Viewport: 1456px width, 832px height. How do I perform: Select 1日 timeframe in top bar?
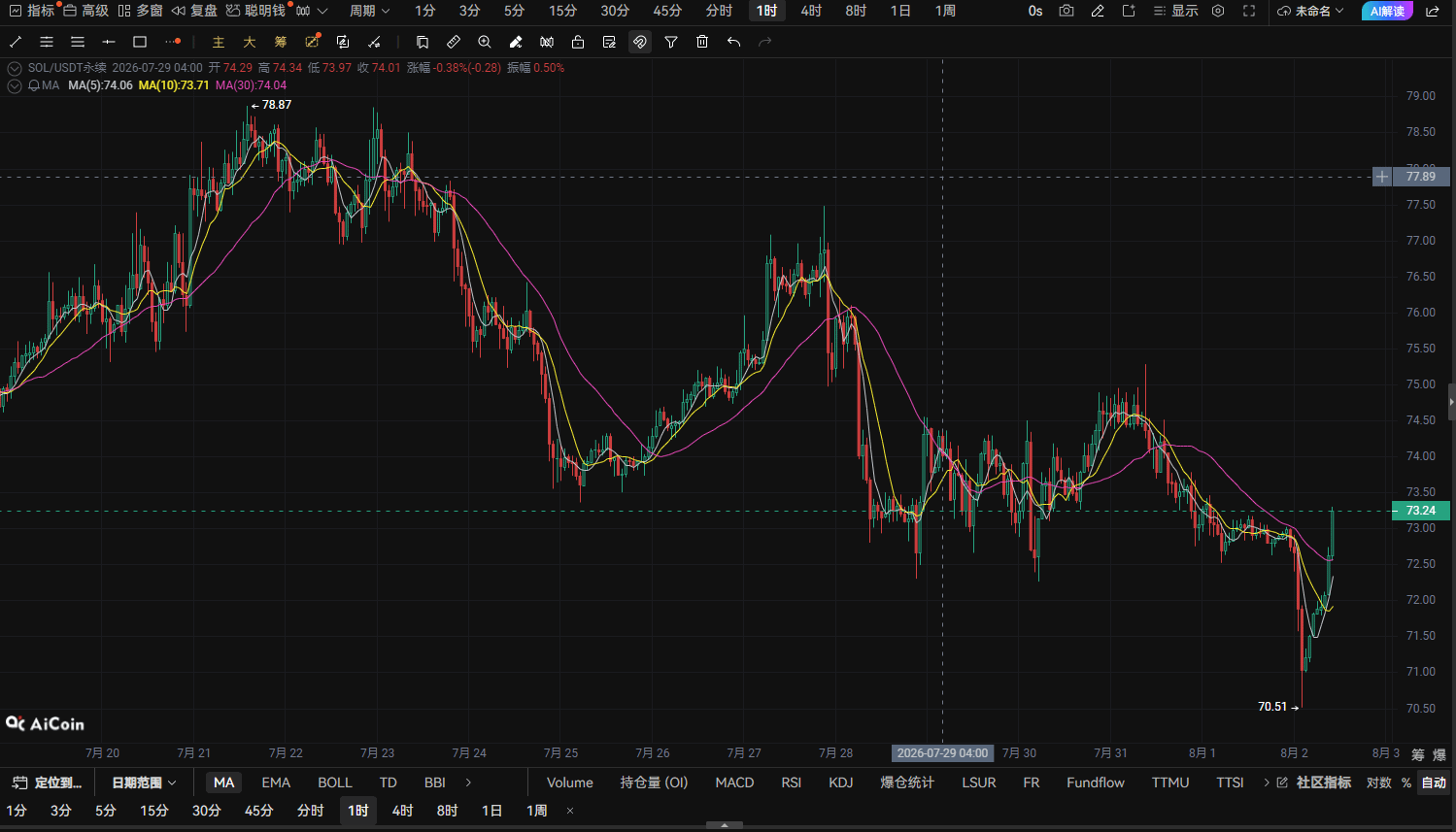[900, 11]
